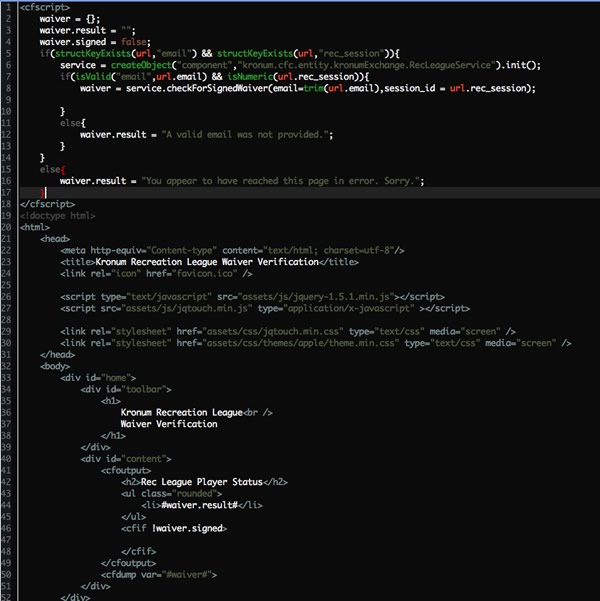
Task: Click the <div id="home"> tag
Action: 98,378
